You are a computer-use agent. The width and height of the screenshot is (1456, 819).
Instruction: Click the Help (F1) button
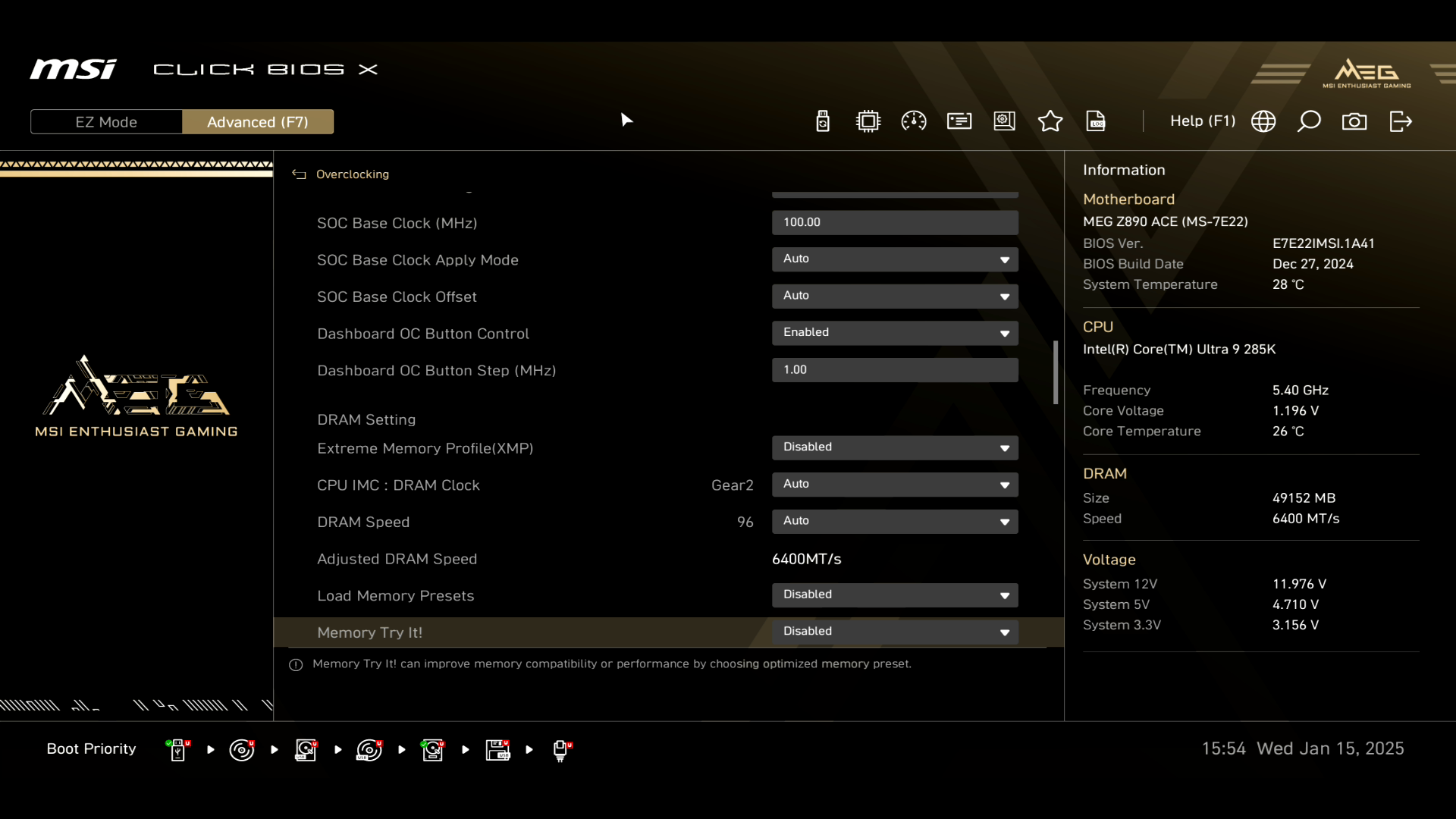point(1202,121)
